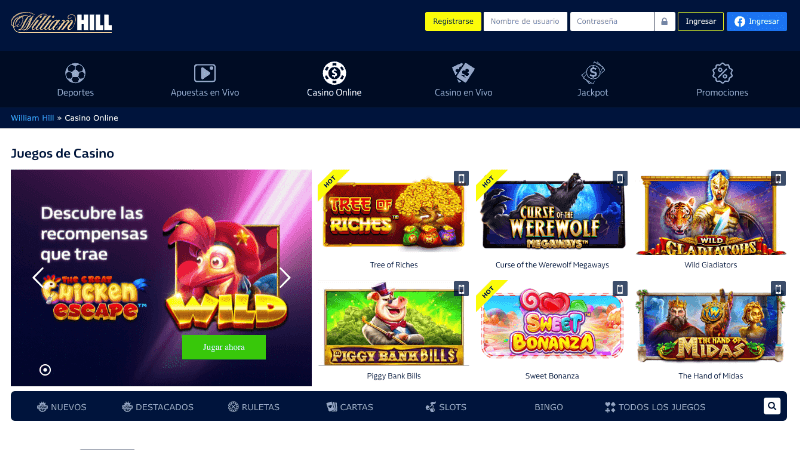Open Casino en Vivo cards icon
Image resolution: width=800 pixels, height=450 pixels.
tap(463, 73)
